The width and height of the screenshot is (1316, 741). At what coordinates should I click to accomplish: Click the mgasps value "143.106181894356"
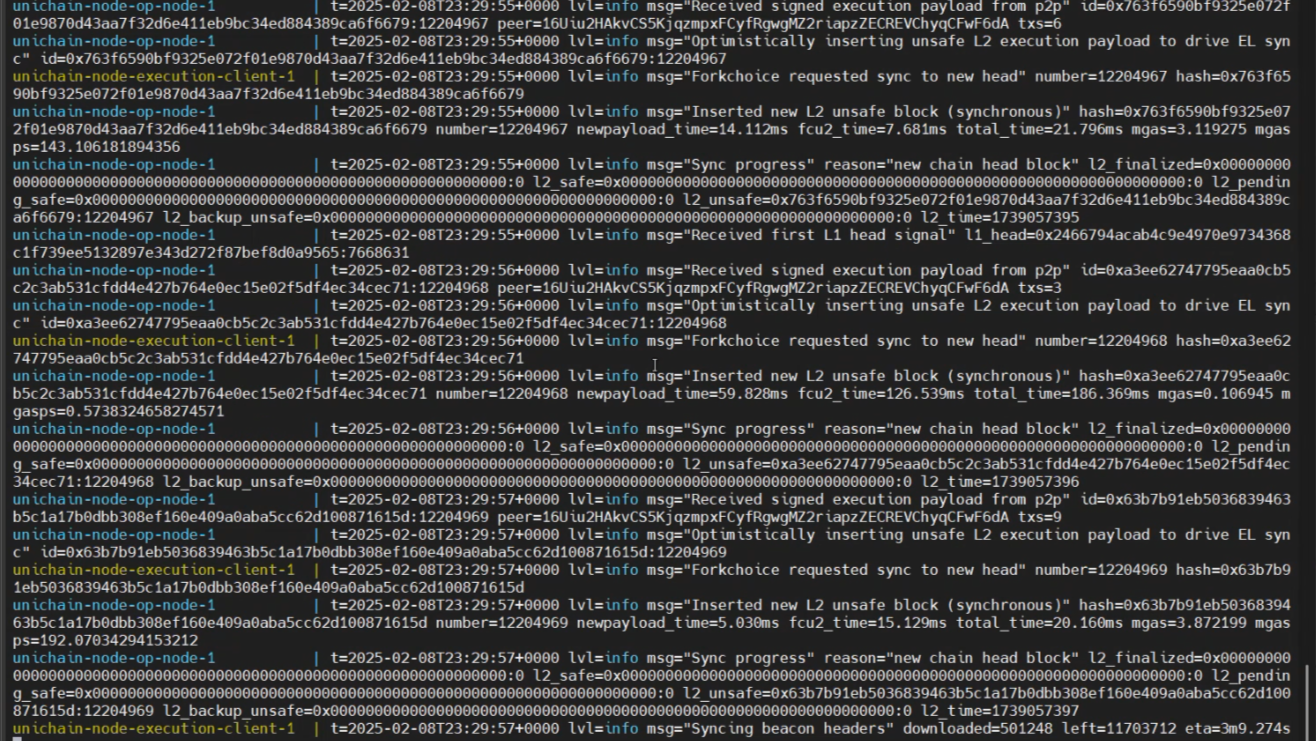[x=112, y=147]
